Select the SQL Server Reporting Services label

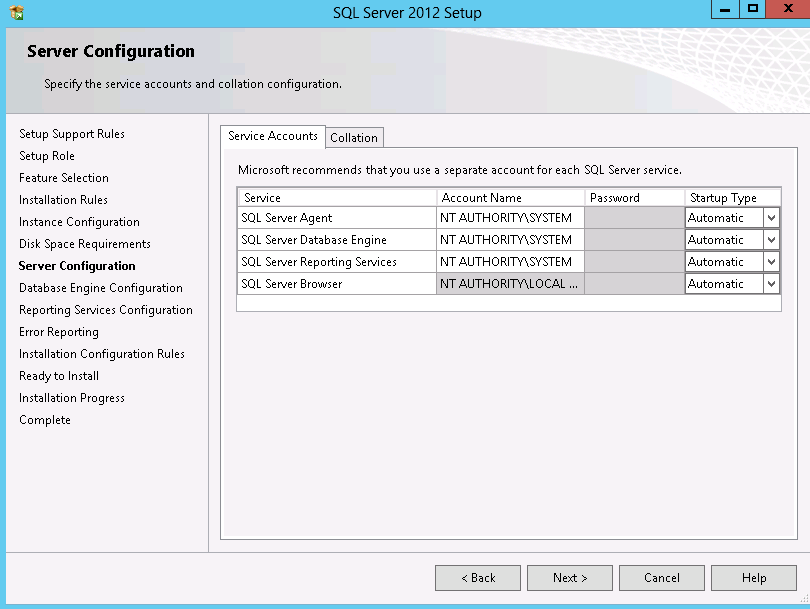coord(319,262)
